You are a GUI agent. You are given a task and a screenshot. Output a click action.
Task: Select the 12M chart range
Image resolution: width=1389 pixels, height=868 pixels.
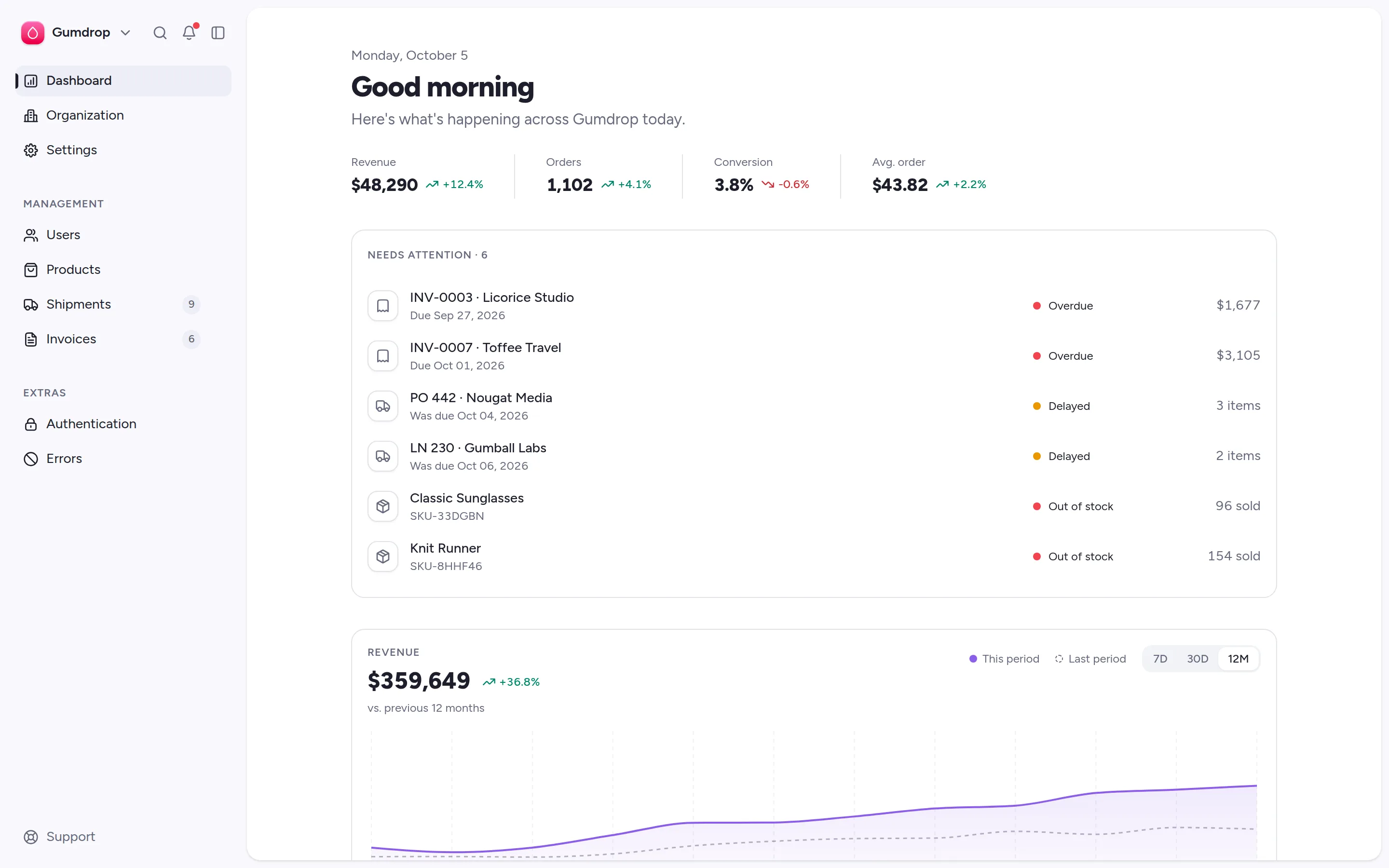[x=1238, y=659]
